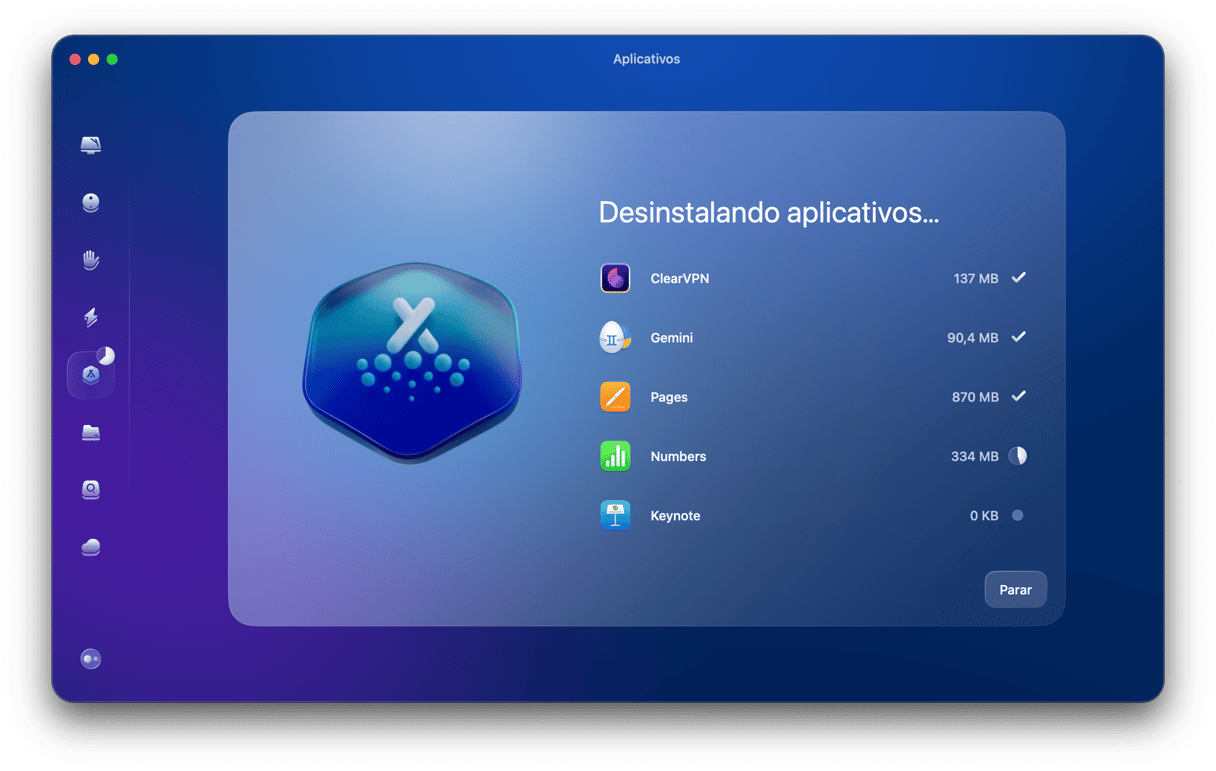
Task: Click the Gemini app icon
Action: (615, 338)
